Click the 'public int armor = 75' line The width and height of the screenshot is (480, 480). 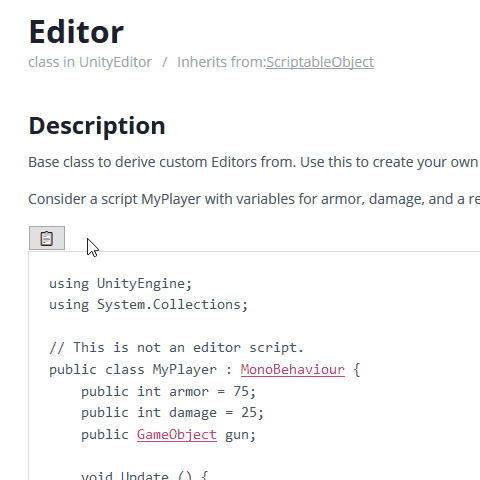coord(169,391)
